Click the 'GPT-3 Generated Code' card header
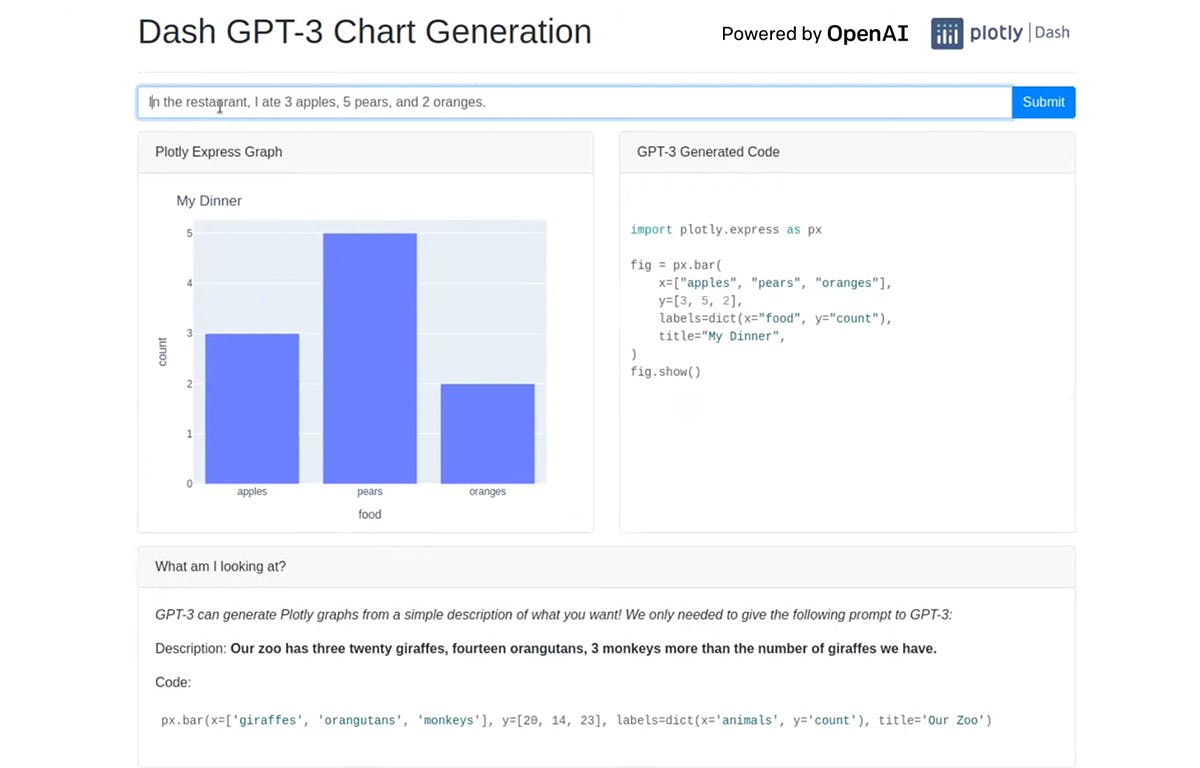 click(x=847, y=152)
